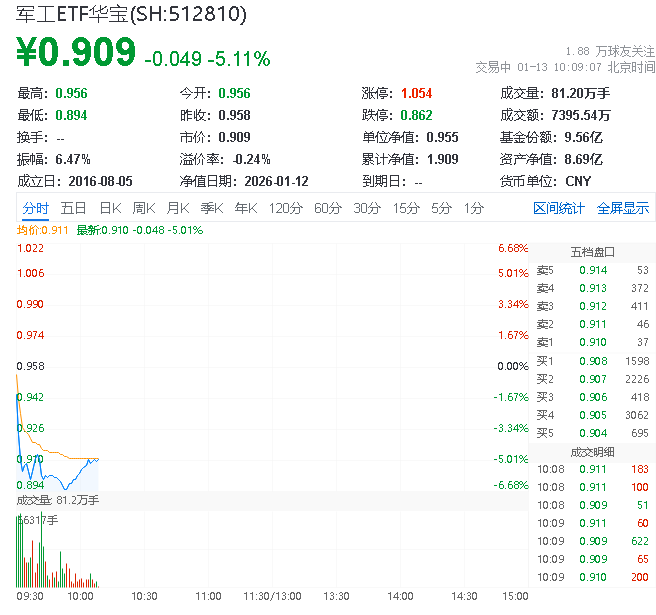Switch to 月K monthly chart
The height and width of the screenshot is (615, 656).
click(x=177, y=208)
